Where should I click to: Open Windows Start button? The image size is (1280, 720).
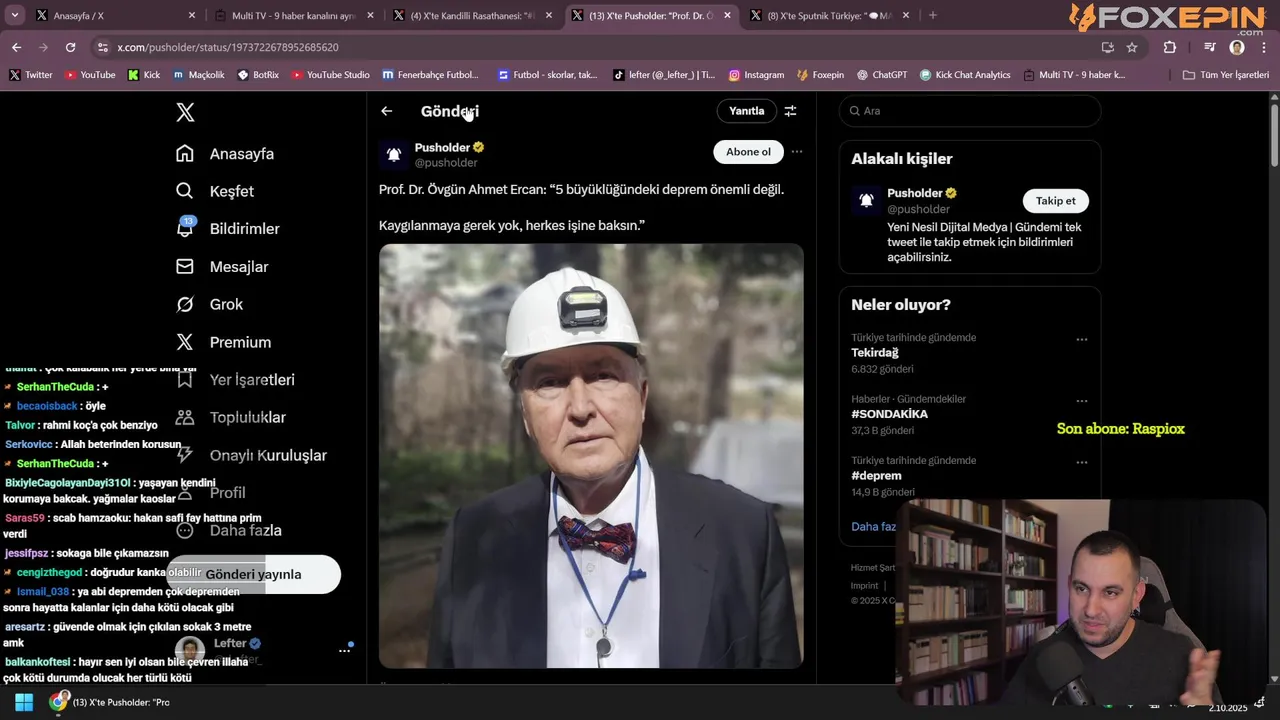click(24, 702)
